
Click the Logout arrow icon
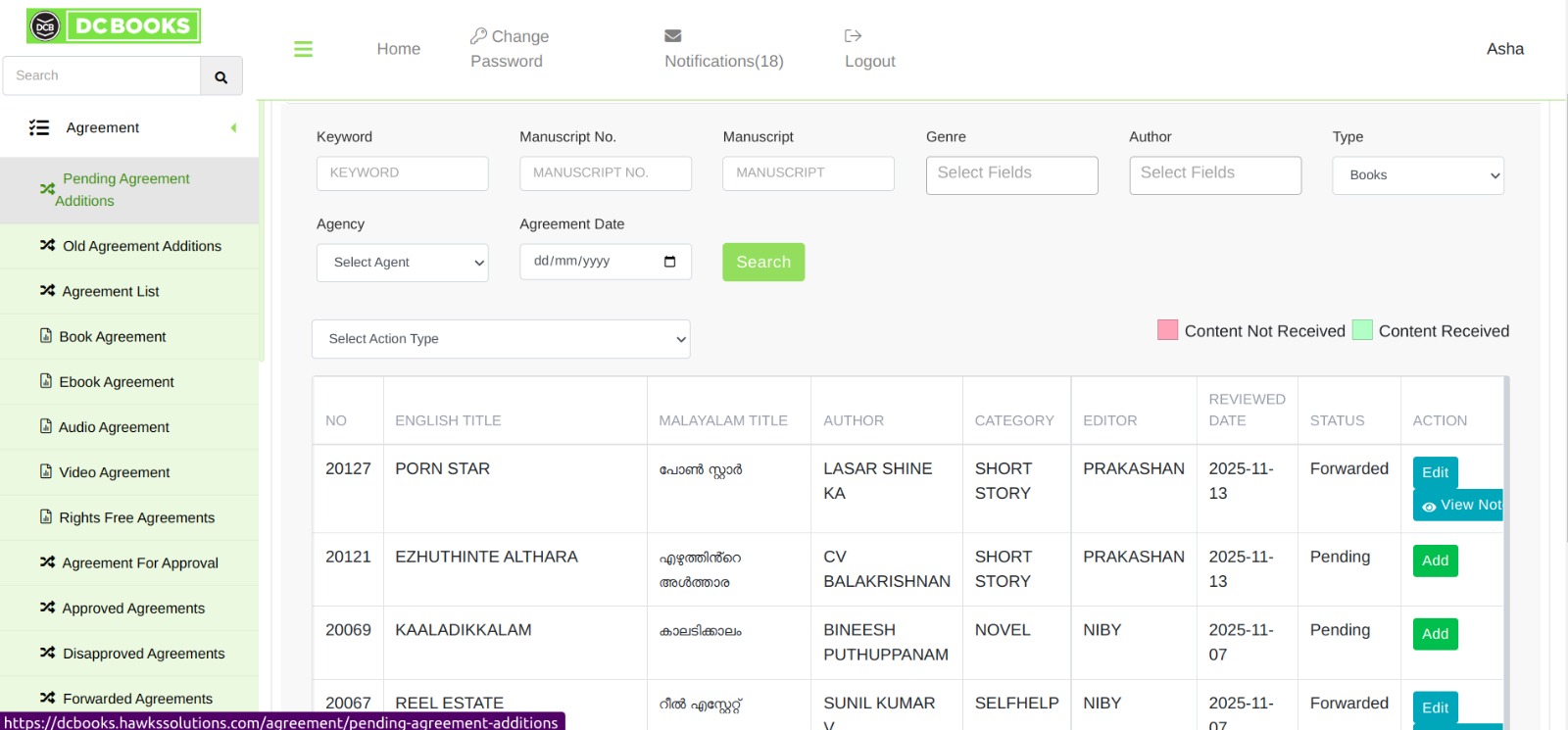[x=853, y=36]
